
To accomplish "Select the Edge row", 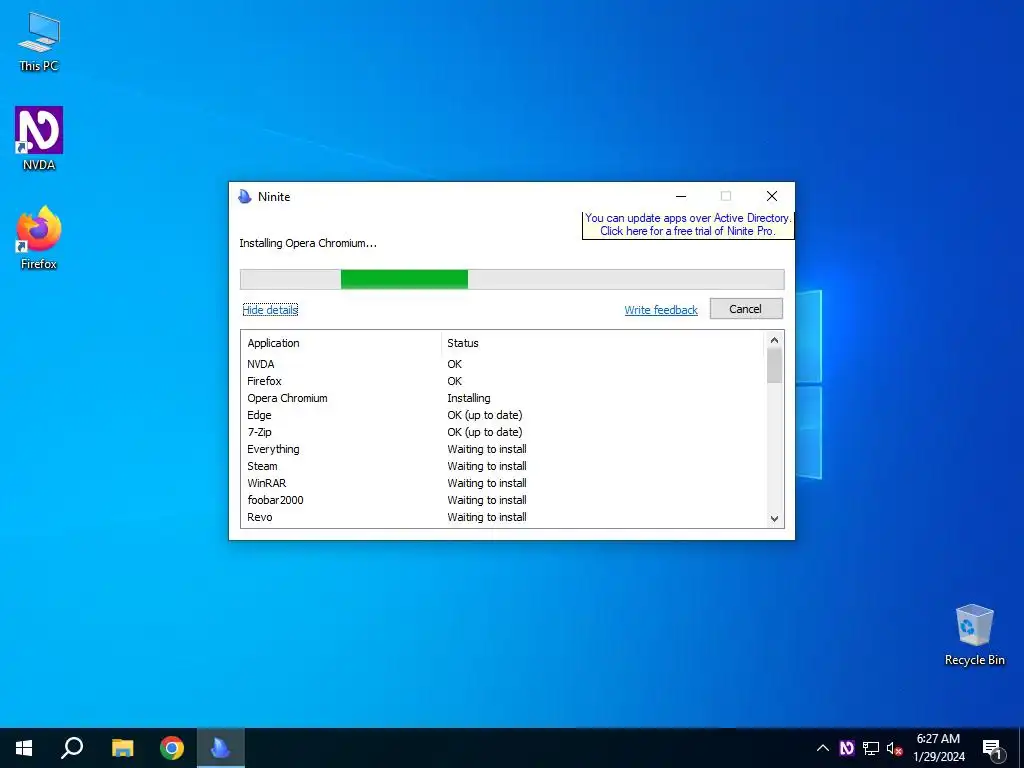I will [x=503, y=415].
